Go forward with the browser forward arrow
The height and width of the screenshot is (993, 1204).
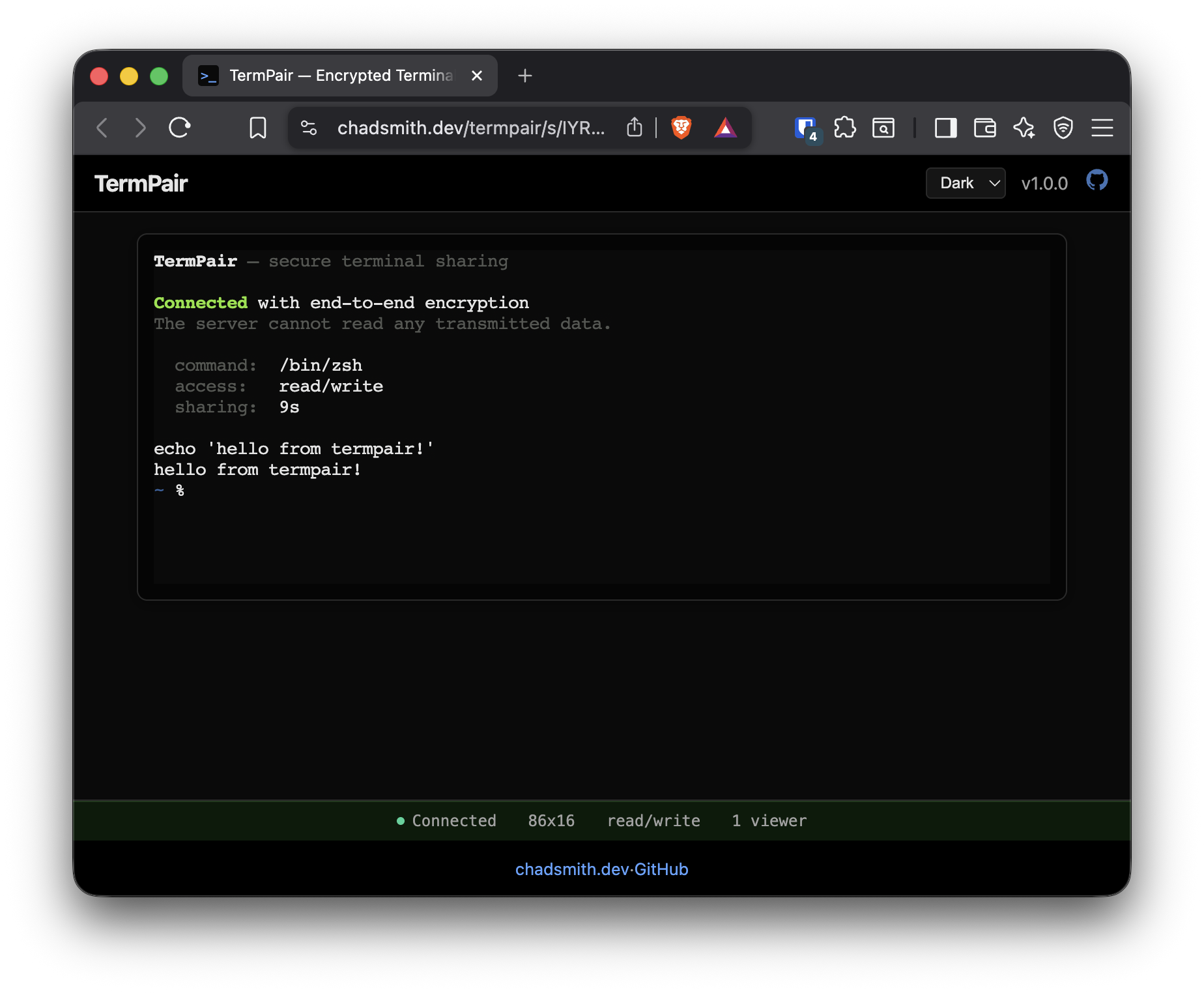pos(140,128)
